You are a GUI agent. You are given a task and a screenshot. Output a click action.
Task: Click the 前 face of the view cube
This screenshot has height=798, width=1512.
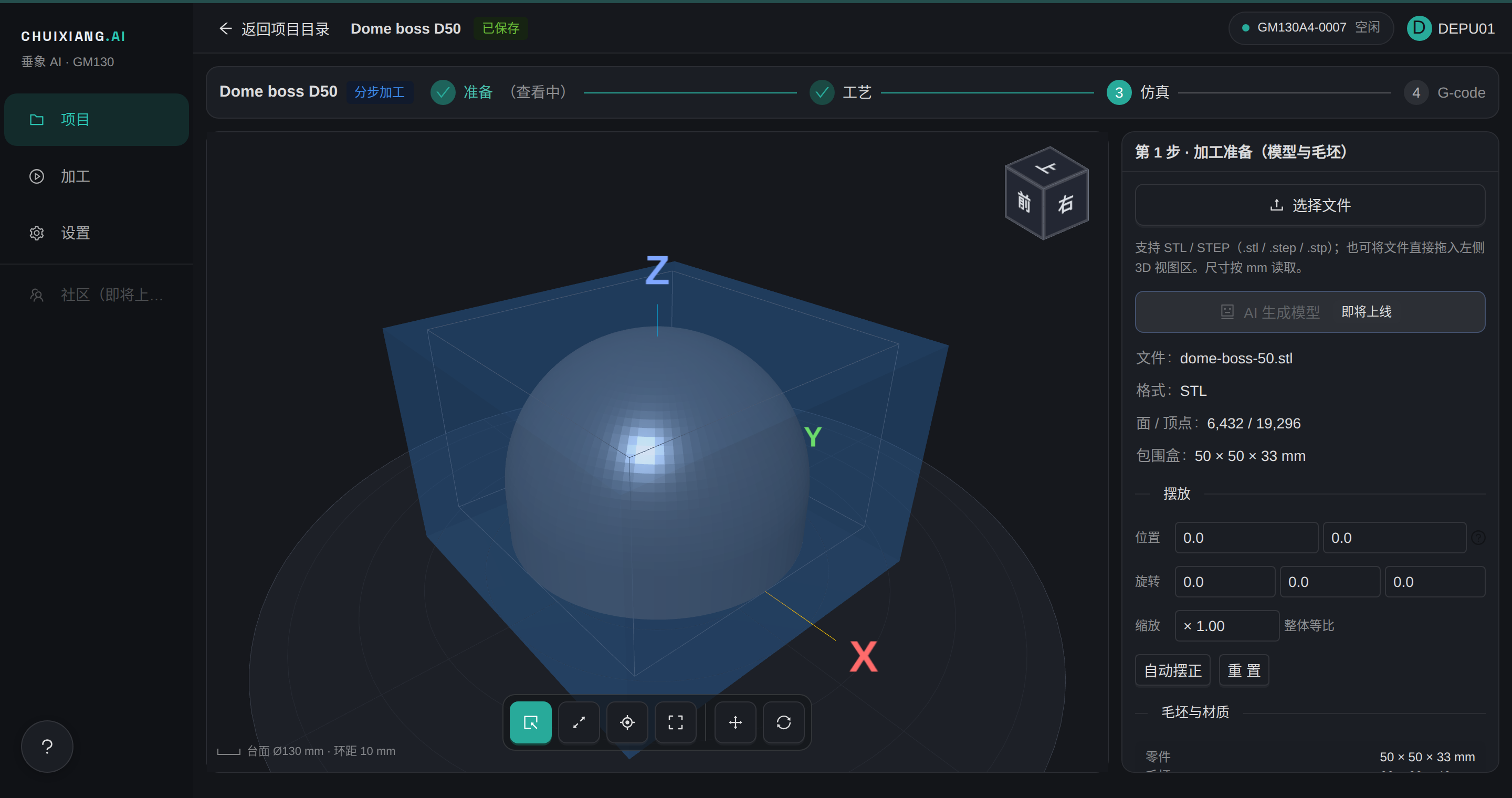(1024, 202)
